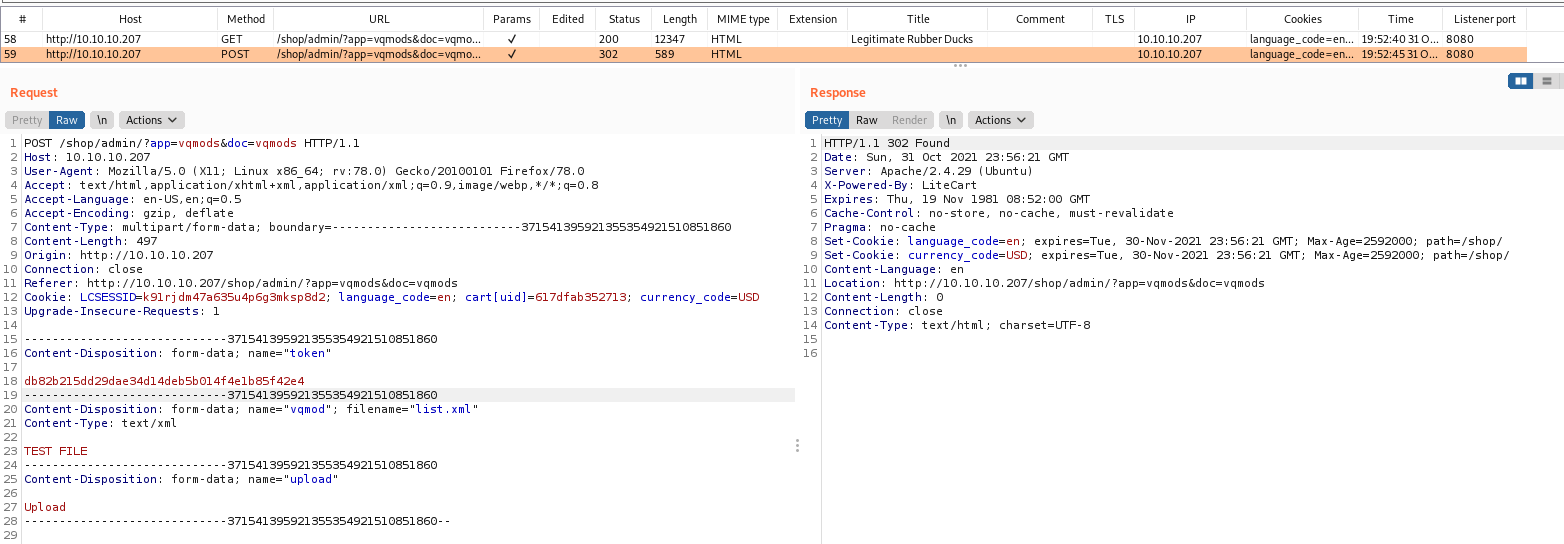The height and width of the screenshot is (544, 1564).
Task: Toggle Params checkmark in row 59
Action: tap(512, 54)
